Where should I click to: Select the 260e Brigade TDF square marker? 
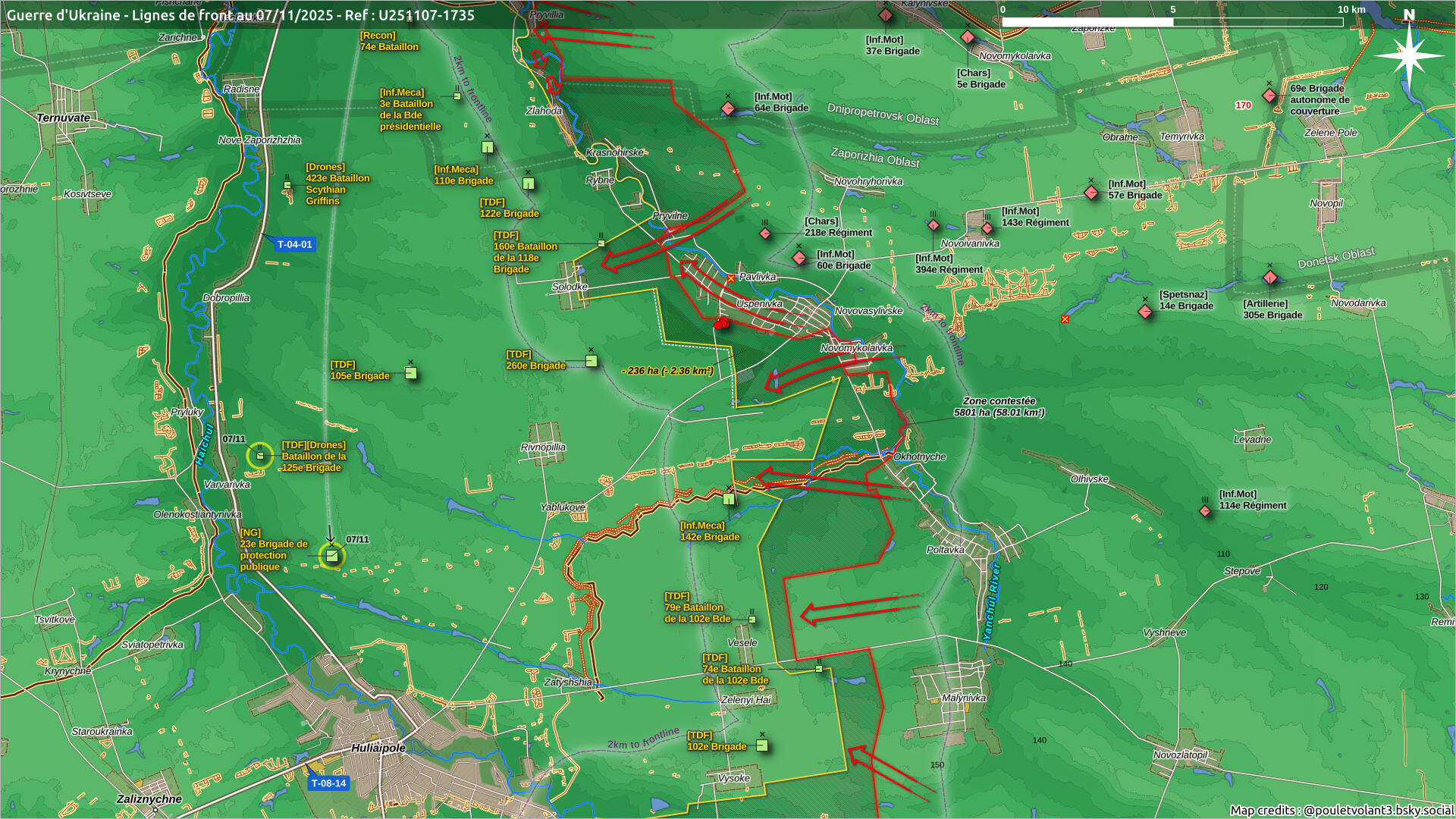[591, 361]
